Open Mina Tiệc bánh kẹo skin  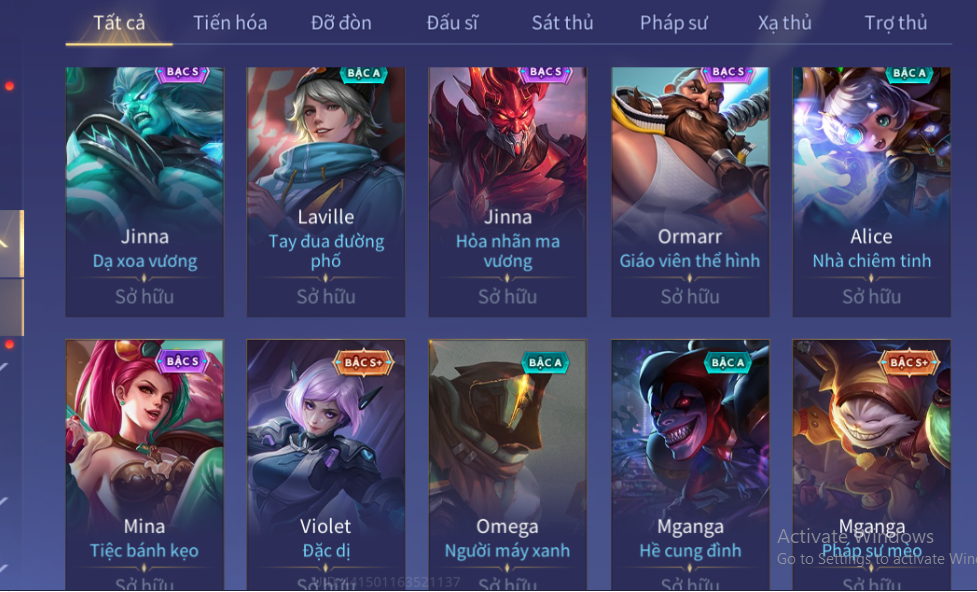point(145,465)
